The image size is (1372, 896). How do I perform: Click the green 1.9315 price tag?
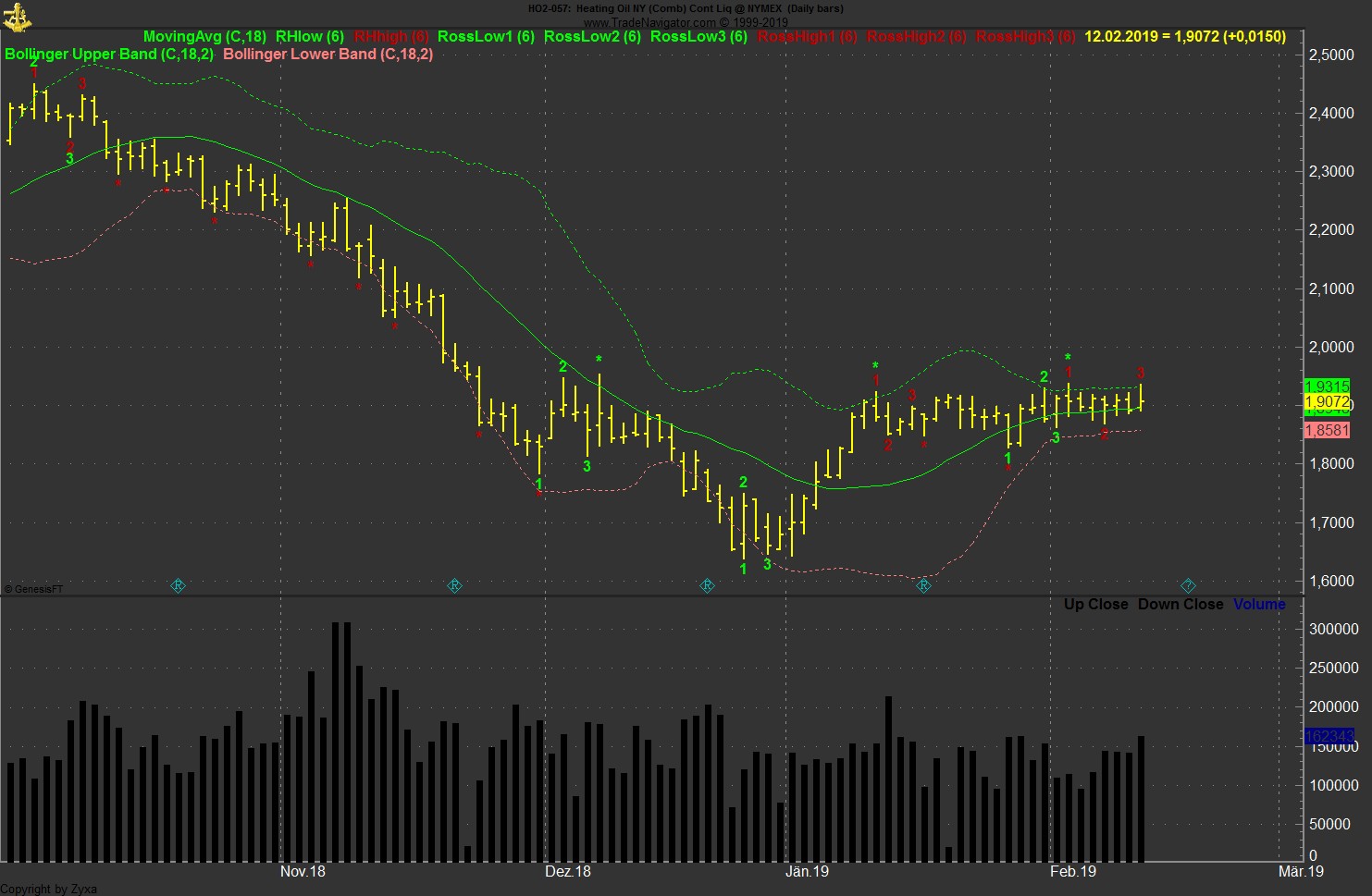point(1327,385)
